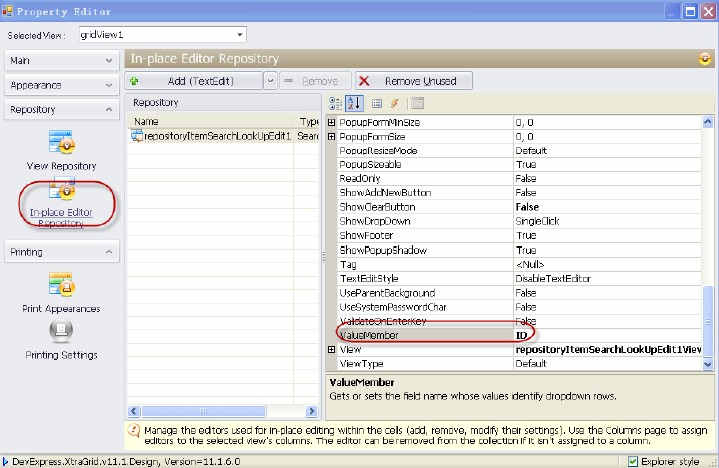
Task: Select repositoryItemSearchLookUpEdit1 row
Action: click(x=224, y=136)
